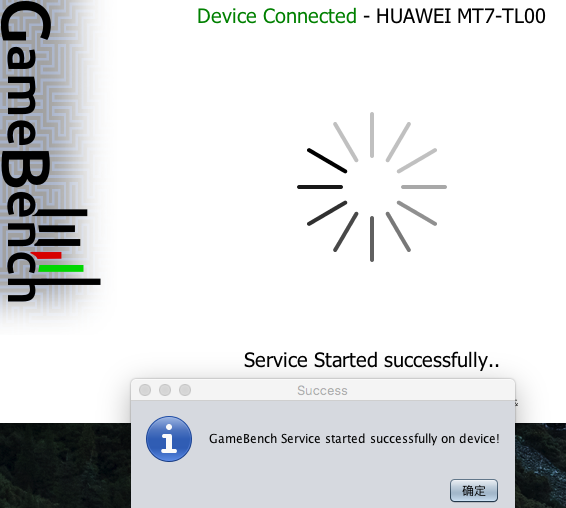
Task: Click the long black baseline under logo bars
Action: tap(69, 282)
